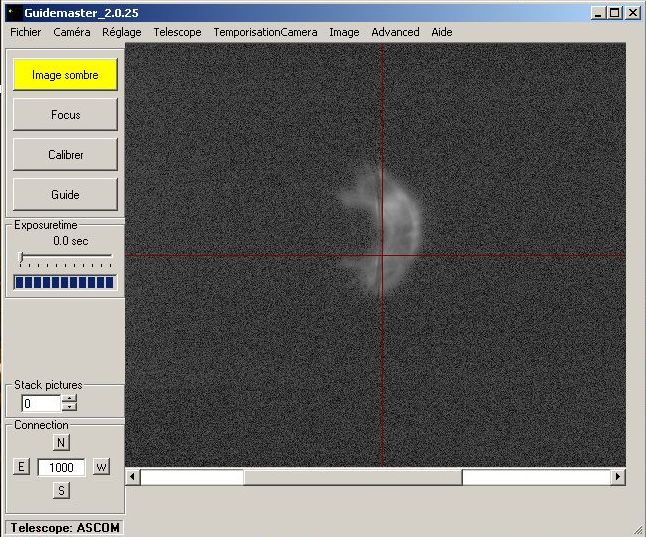The height and width of the screenshot is (537, 646).
Task: Open the Telescope menu
Action: point(177,32)
